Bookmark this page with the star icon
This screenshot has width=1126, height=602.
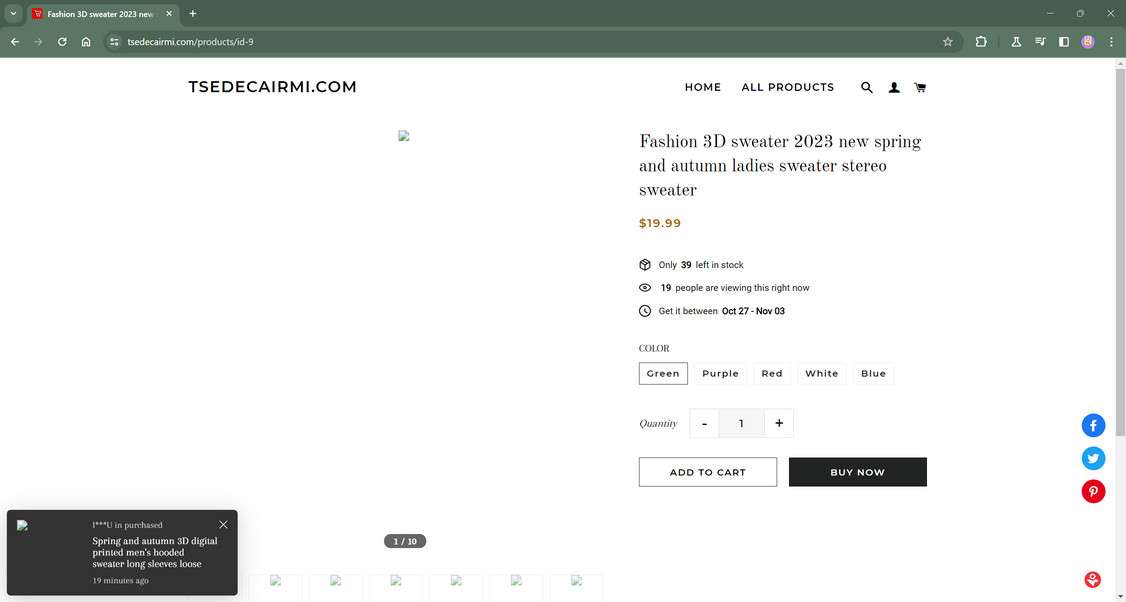[x=947, y=42]
